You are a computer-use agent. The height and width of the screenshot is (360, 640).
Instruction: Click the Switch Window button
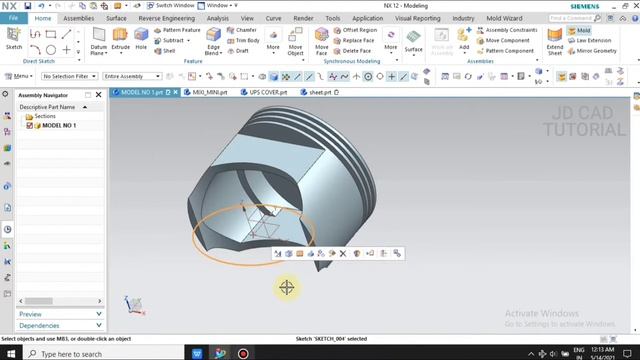[x=170, y=6]
